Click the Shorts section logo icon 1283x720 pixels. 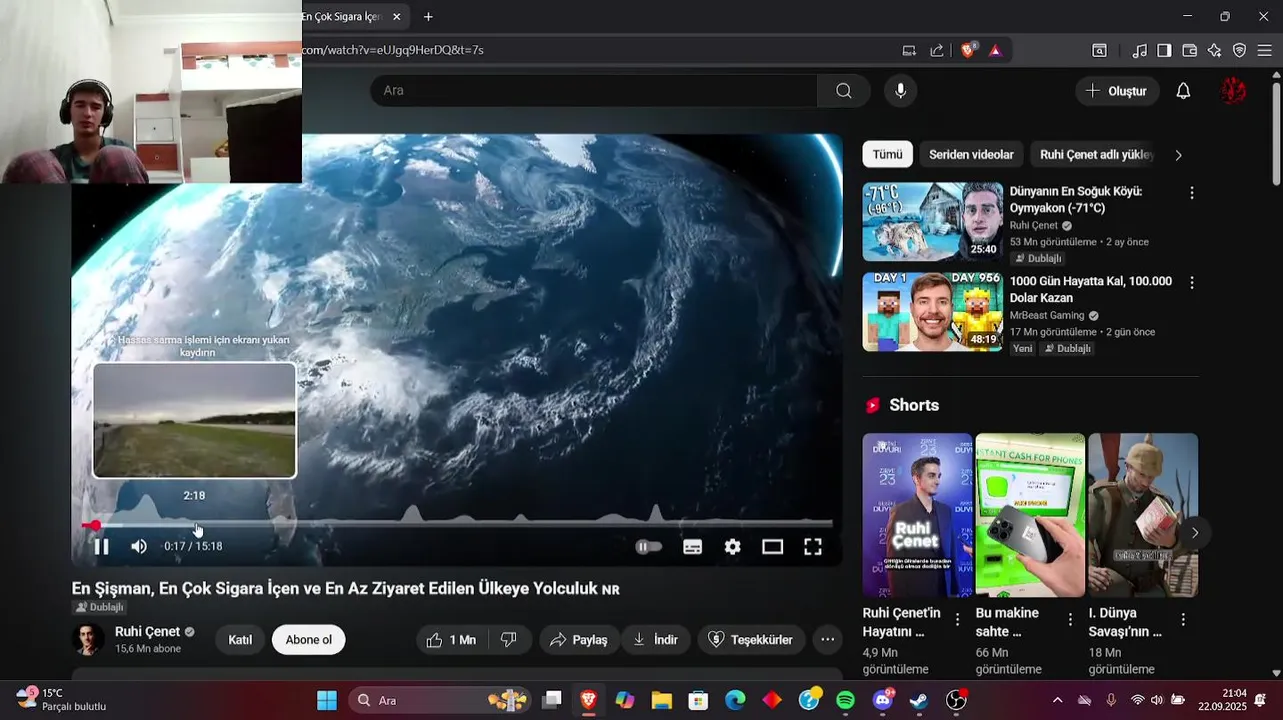pyautogui.click(x=873, y=405)
